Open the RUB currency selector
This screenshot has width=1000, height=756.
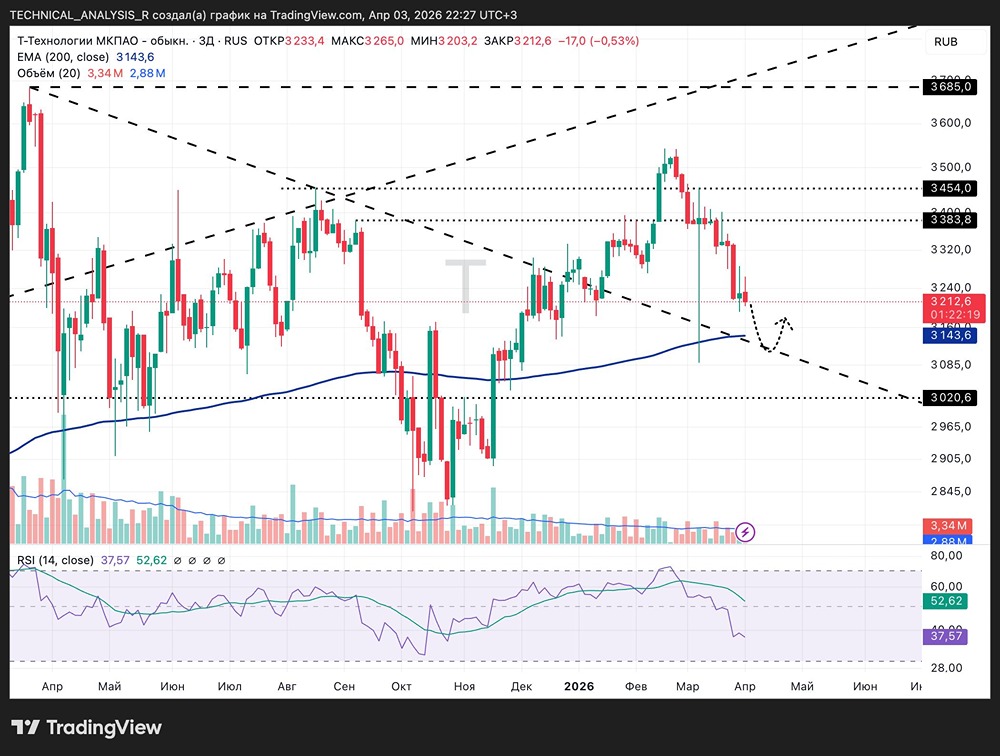(945, 41)
